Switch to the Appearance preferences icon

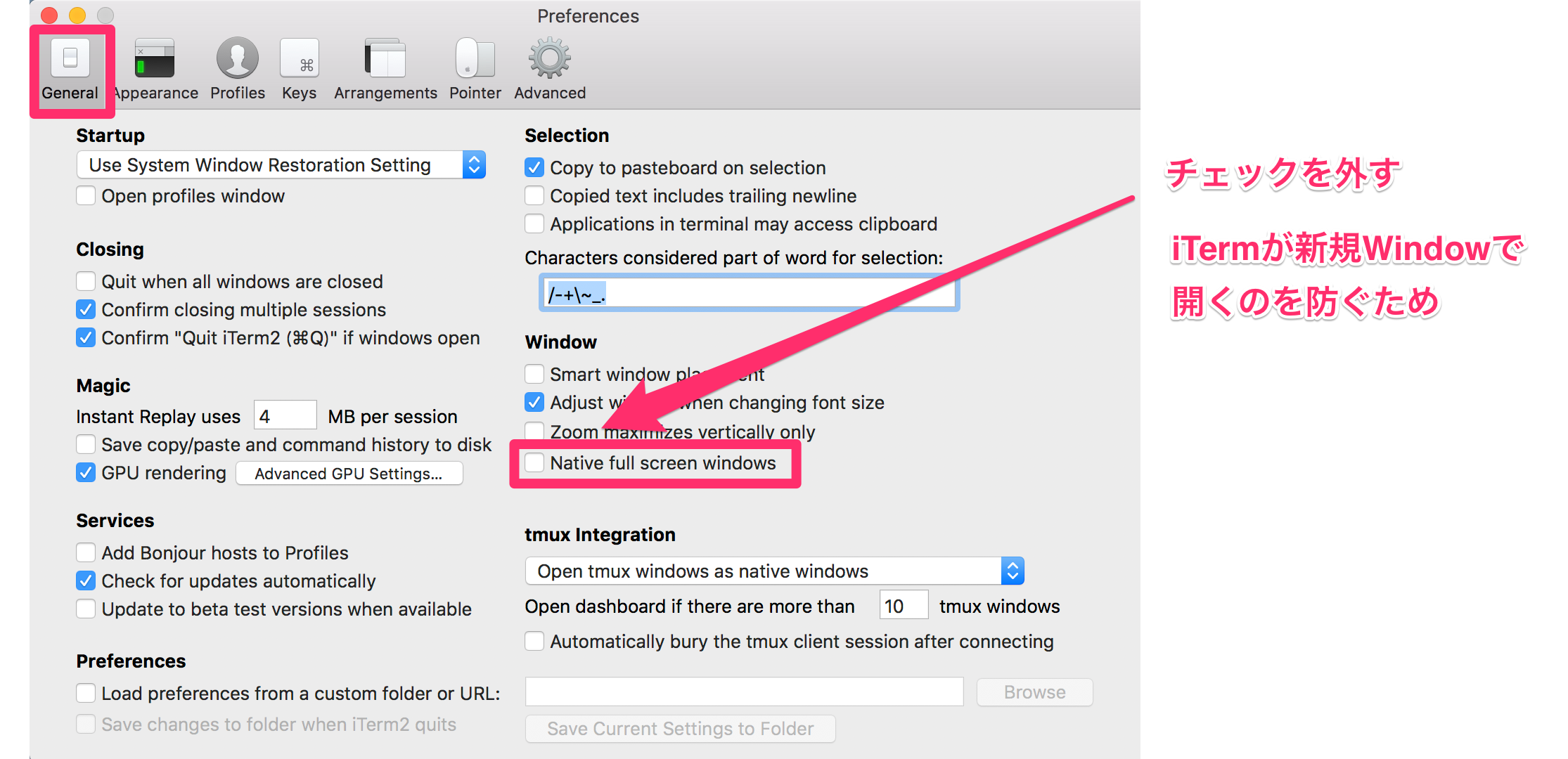pos(155,58)
